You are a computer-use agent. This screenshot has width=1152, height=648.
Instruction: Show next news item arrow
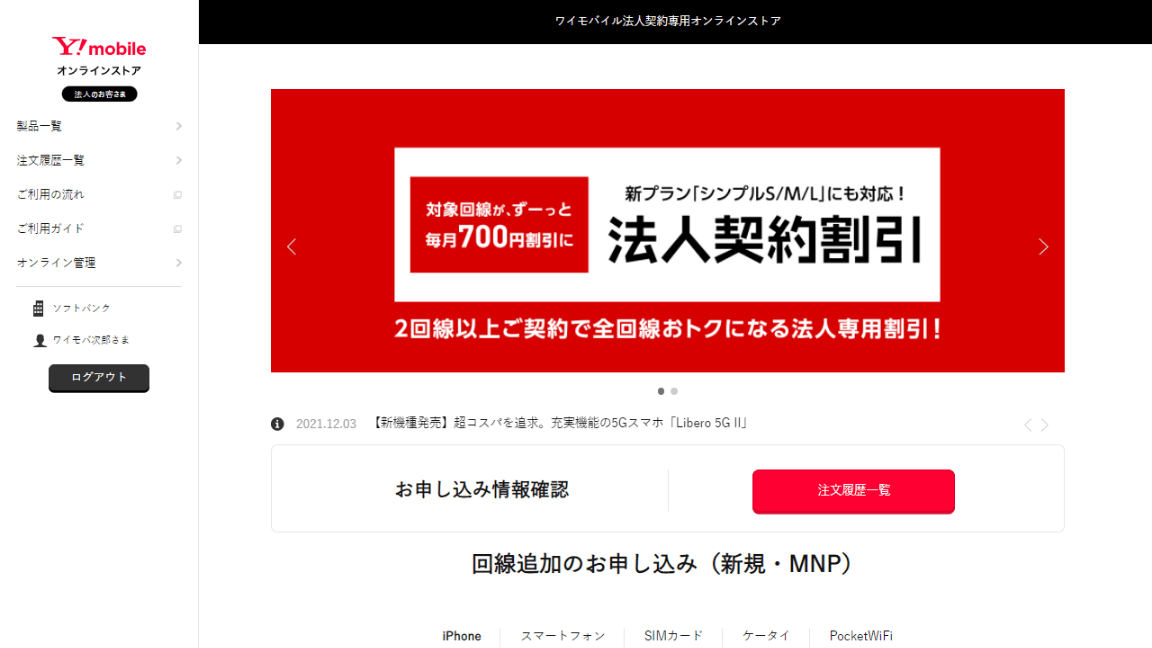point(1045,425)
